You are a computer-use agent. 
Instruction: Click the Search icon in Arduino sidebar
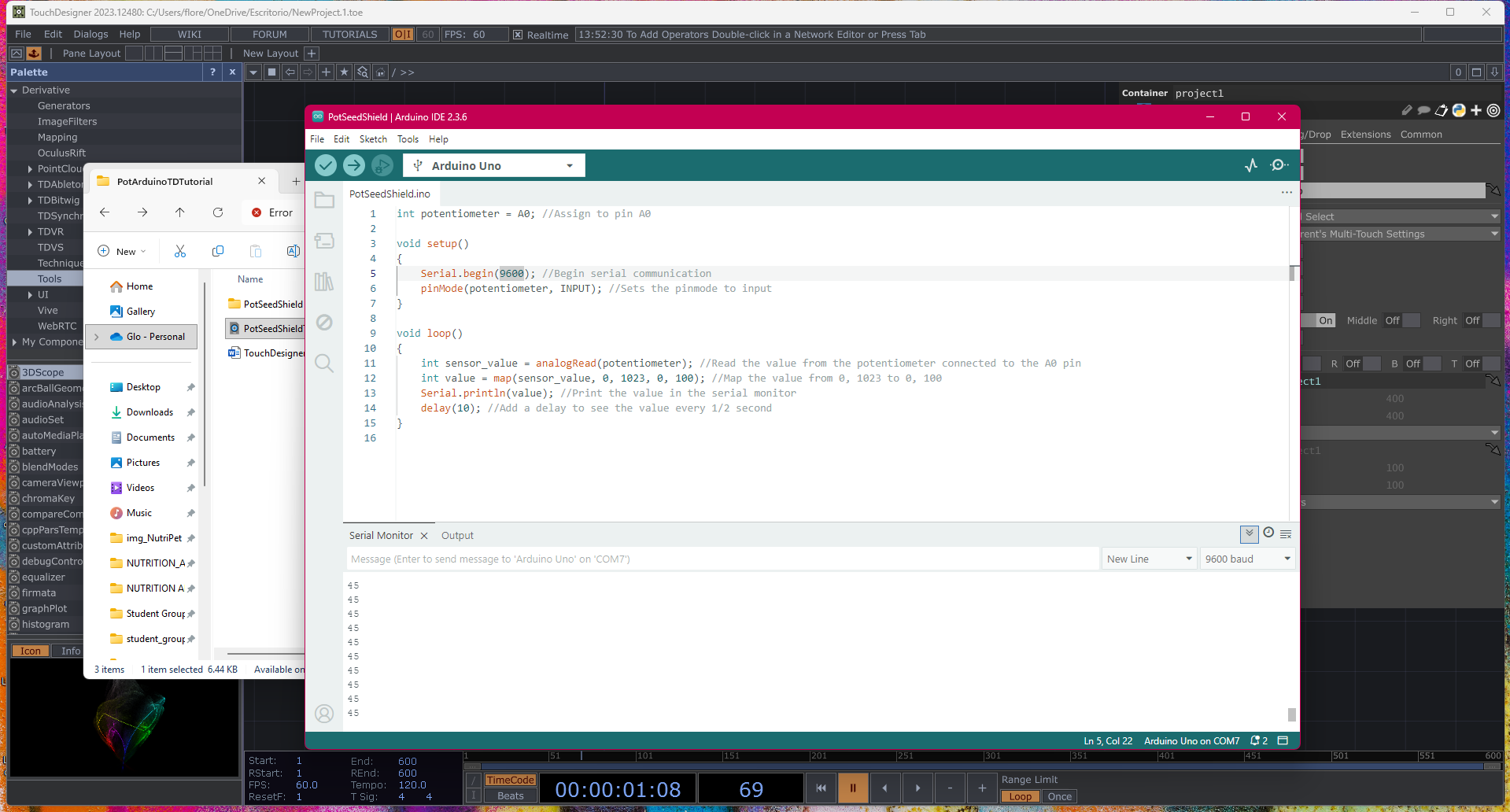tap(324, 364)
